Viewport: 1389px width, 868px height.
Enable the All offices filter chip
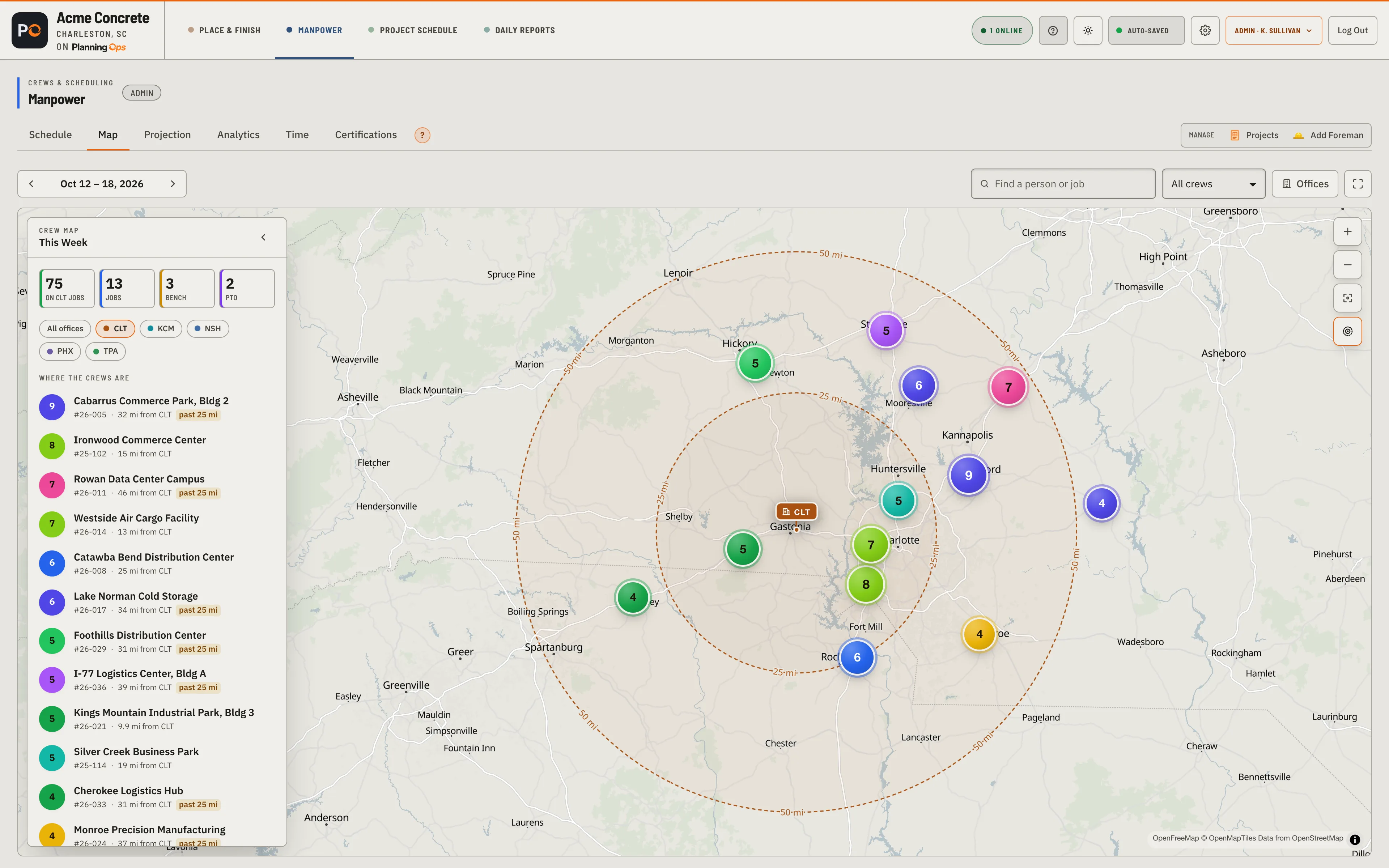65,328
